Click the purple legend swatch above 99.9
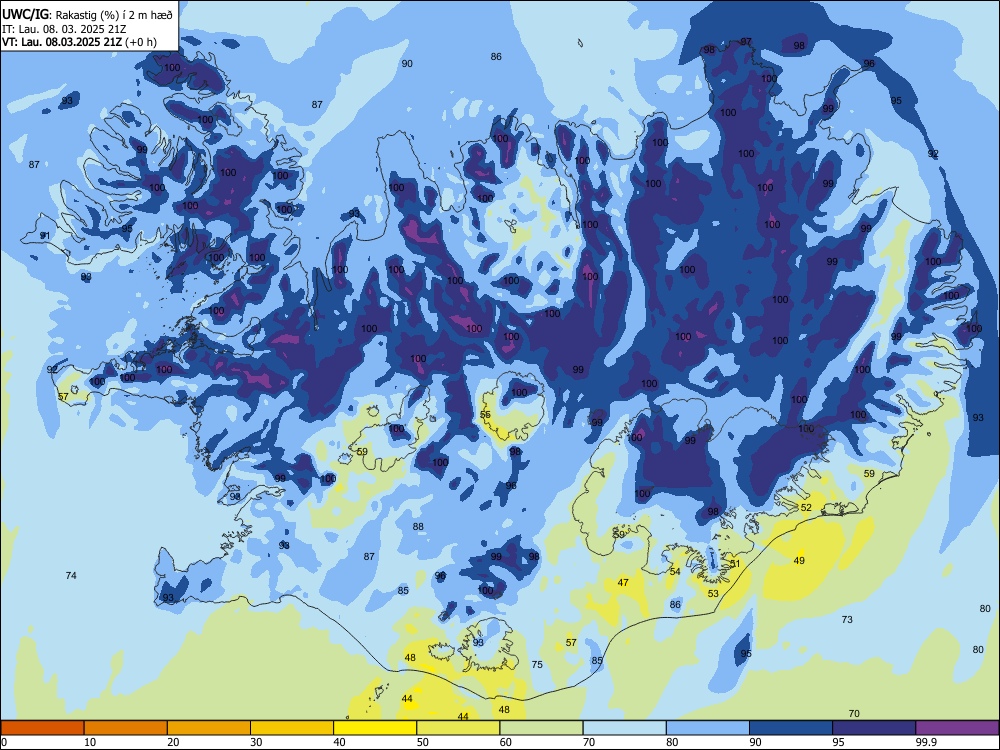Image resolution: width=1000 pixels, height=750 pixels. point(957,728)
